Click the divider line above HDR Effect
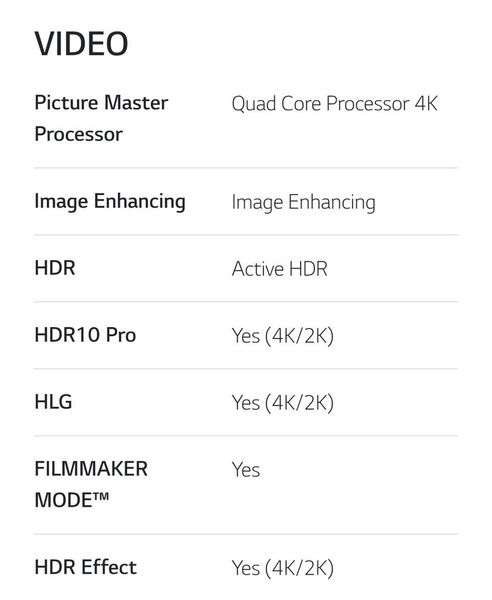Screen dimensions: 492x600 point(246,534)
